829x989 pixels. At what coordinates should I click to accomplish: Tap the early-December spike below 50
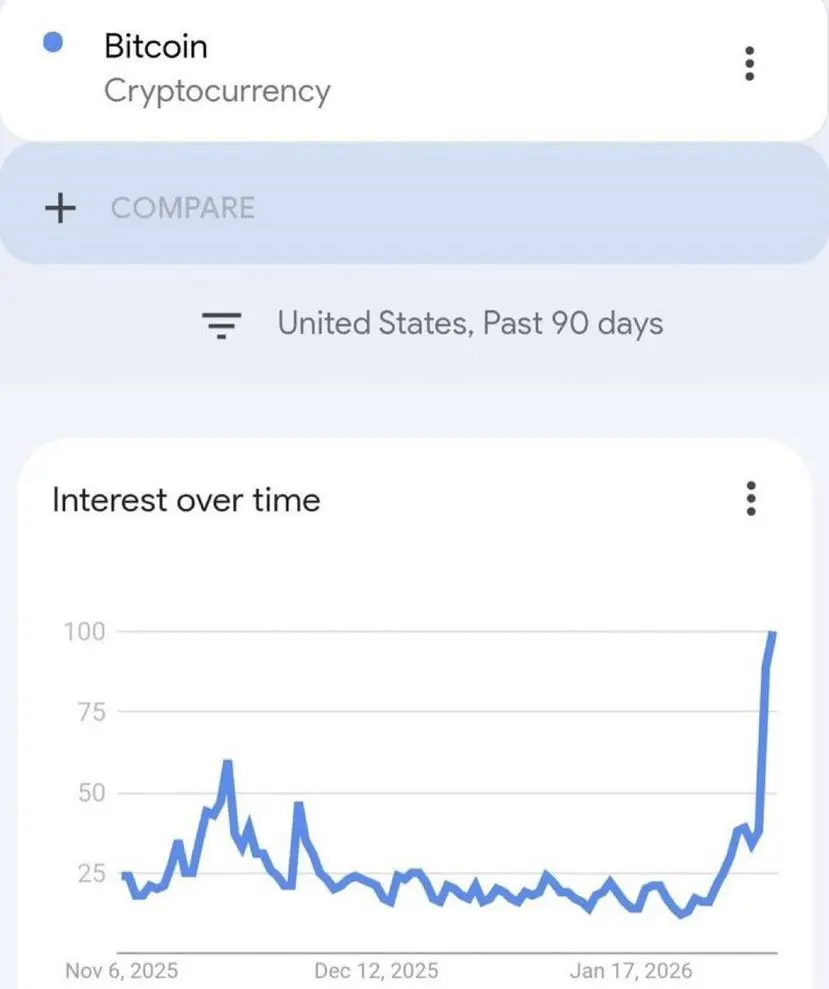pos(298,804)
